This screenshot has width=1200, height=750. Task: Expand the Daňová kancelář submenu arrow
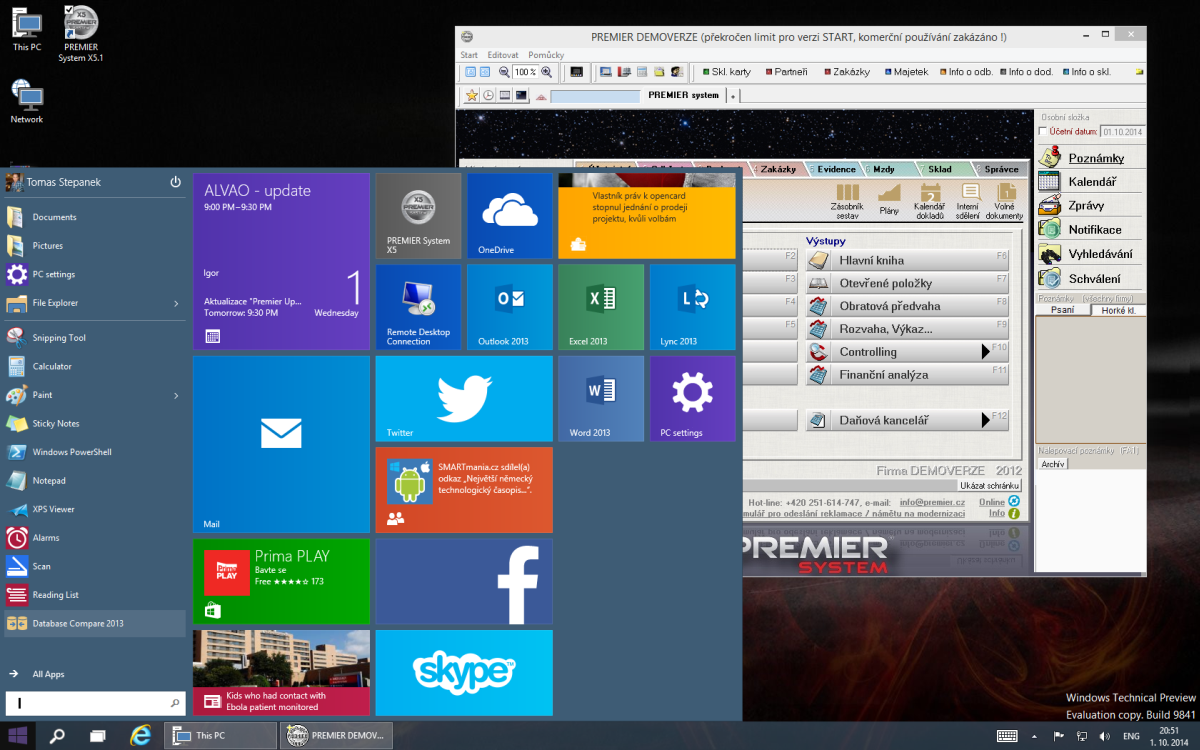pos(985,421)
